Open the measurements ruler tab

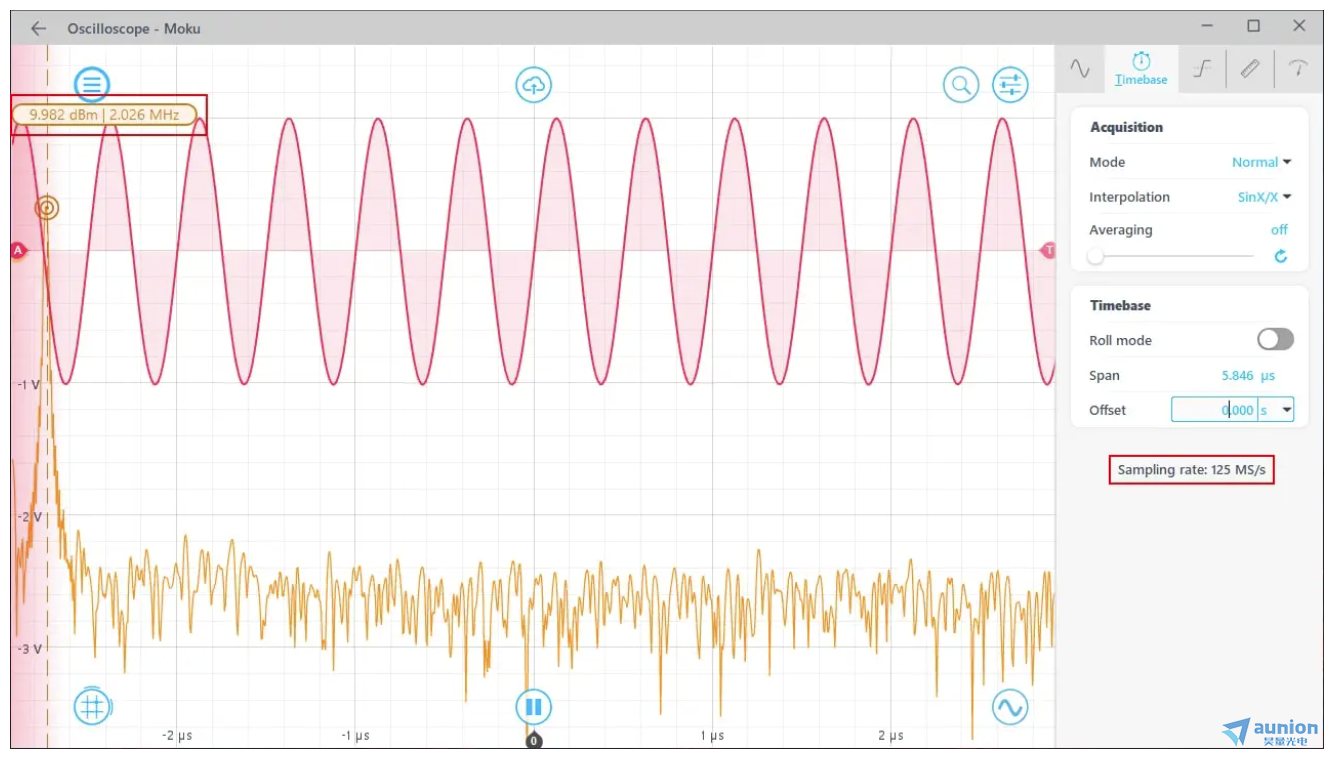[x=1250, y=68]
